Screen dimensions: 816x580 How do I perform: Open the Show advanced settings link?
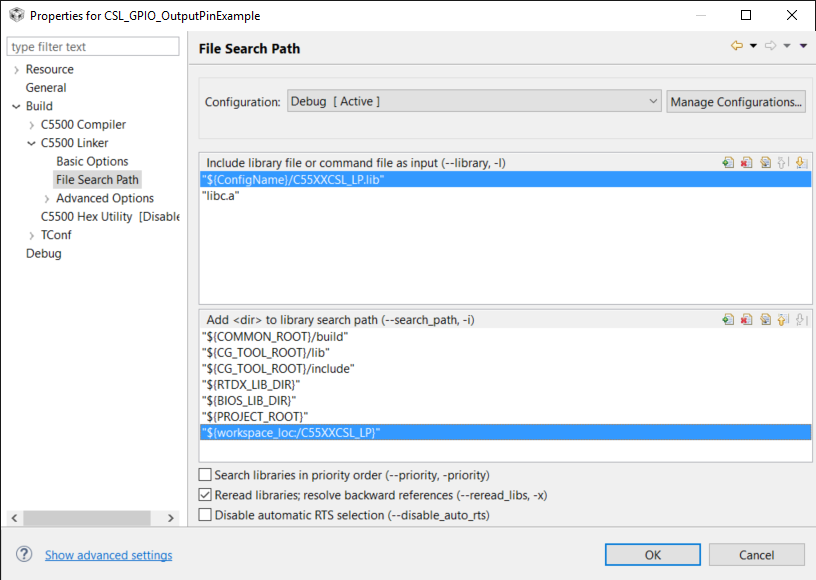pyautogui.click(x=108, y=555)
